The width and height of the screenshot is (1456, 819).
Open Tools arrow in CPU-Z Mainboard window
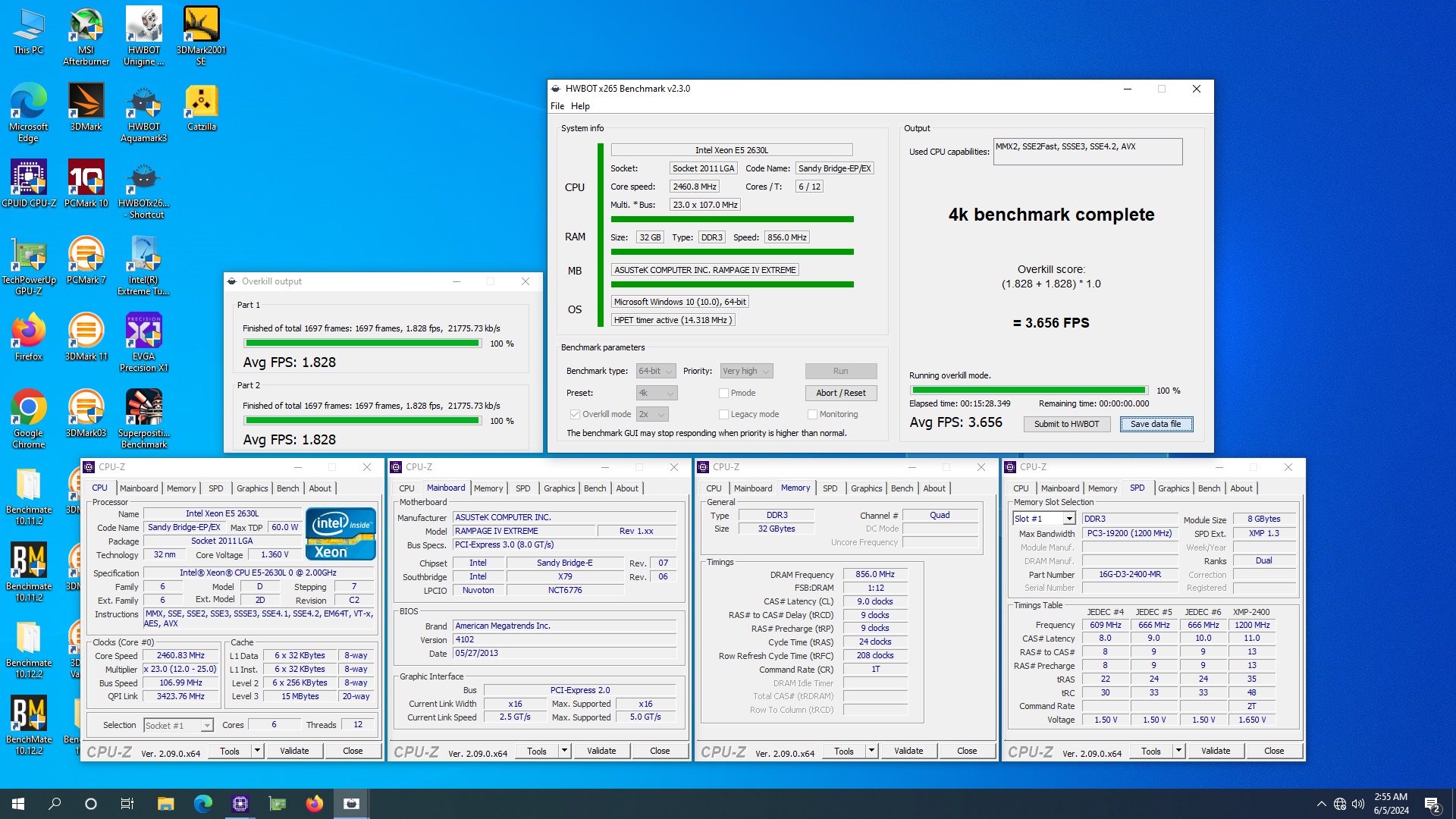[x=564, y=751]
